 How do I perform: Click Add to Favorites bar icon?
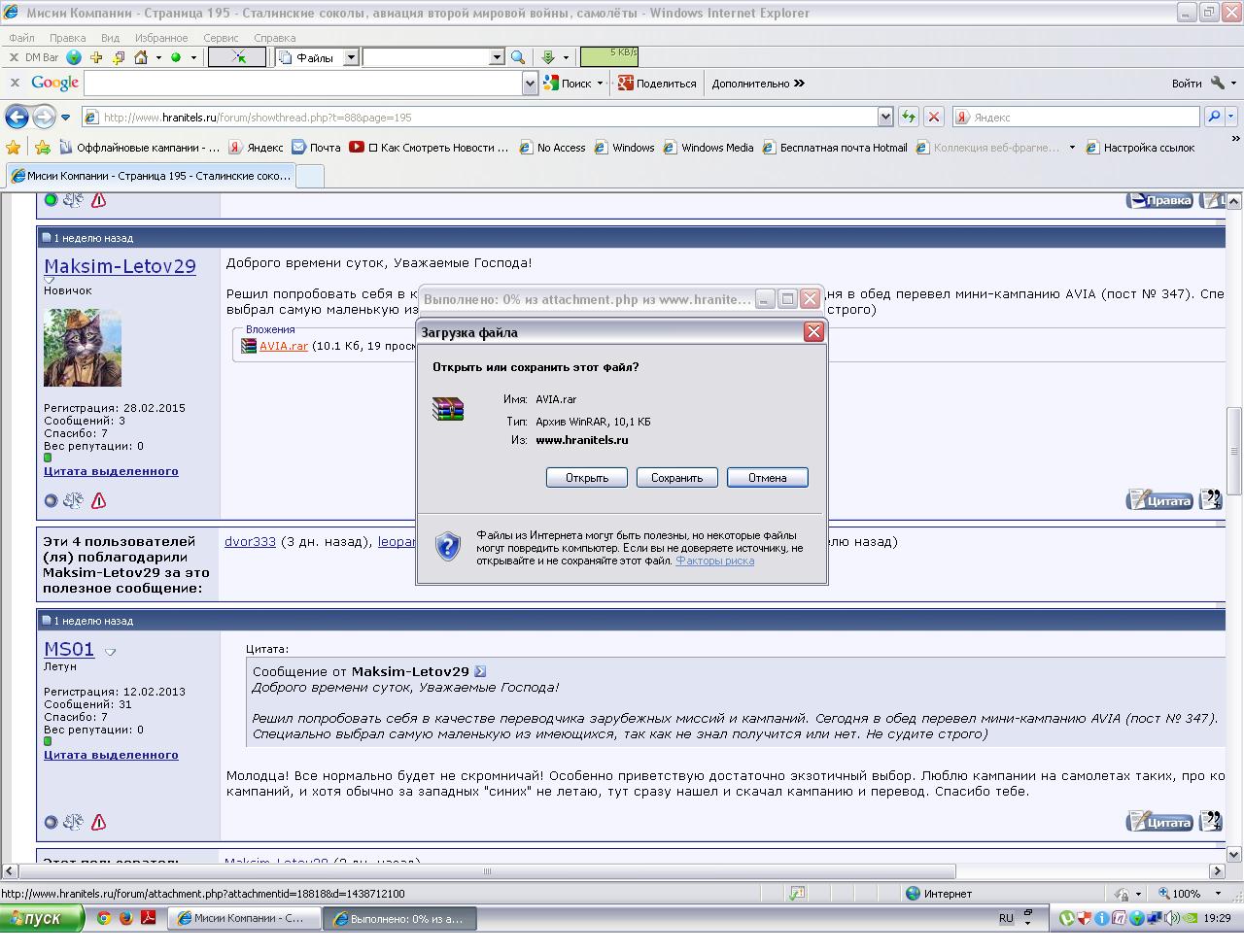click(x=43, y=148)
